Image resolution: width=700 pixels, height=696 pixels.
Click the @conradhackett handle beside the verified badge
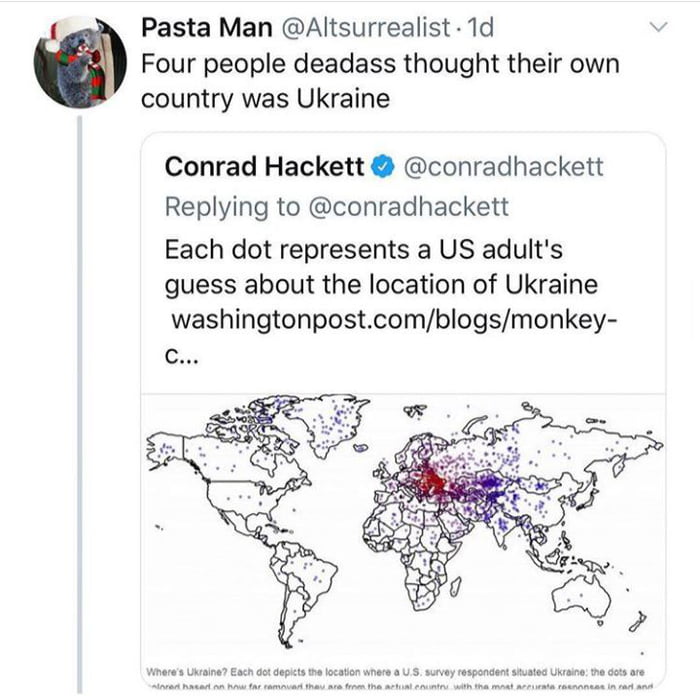pos(503,167)
